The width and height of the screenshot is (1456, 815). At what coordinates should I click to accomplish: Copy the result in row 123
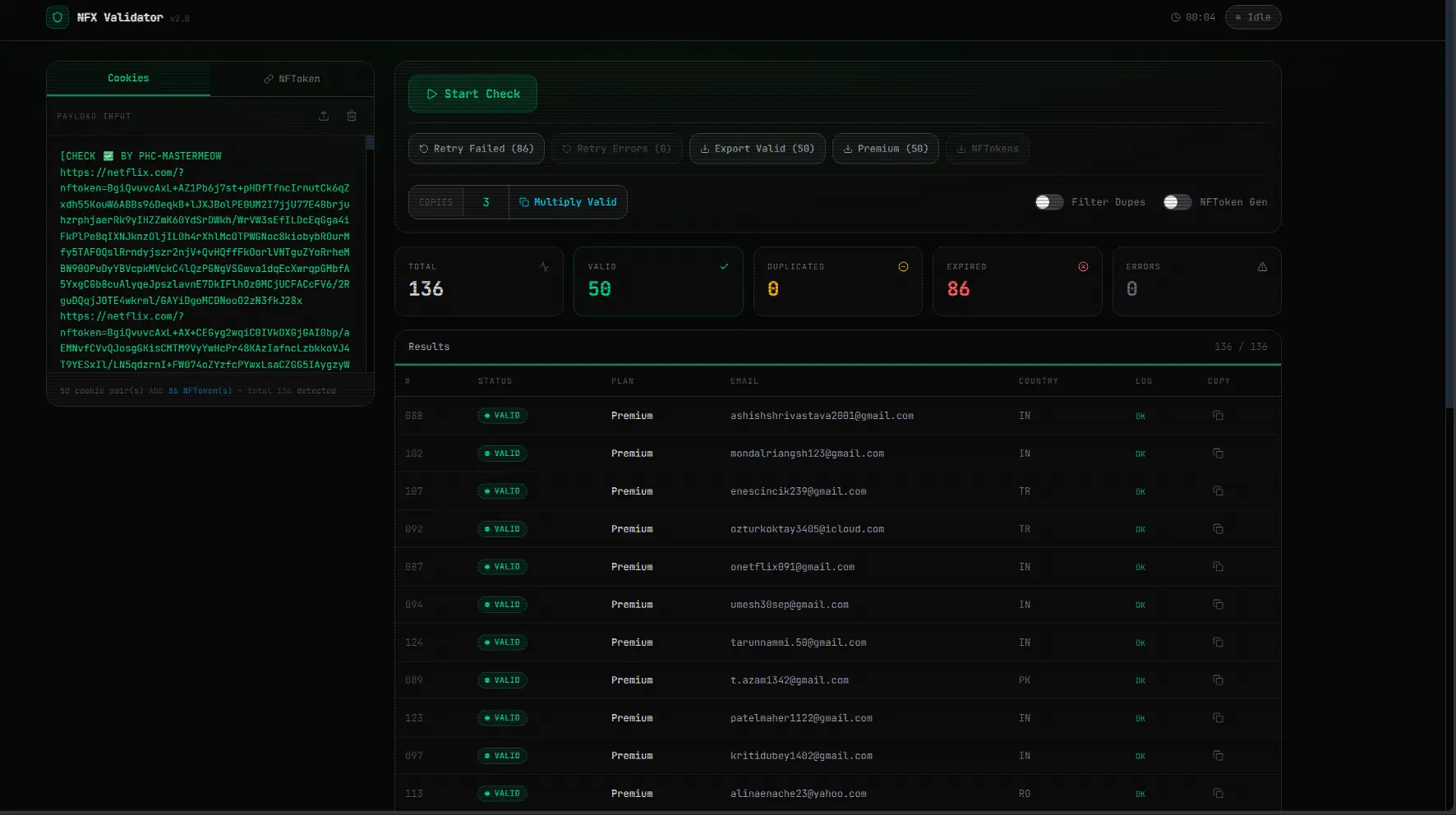click(x=1218, y=718)
